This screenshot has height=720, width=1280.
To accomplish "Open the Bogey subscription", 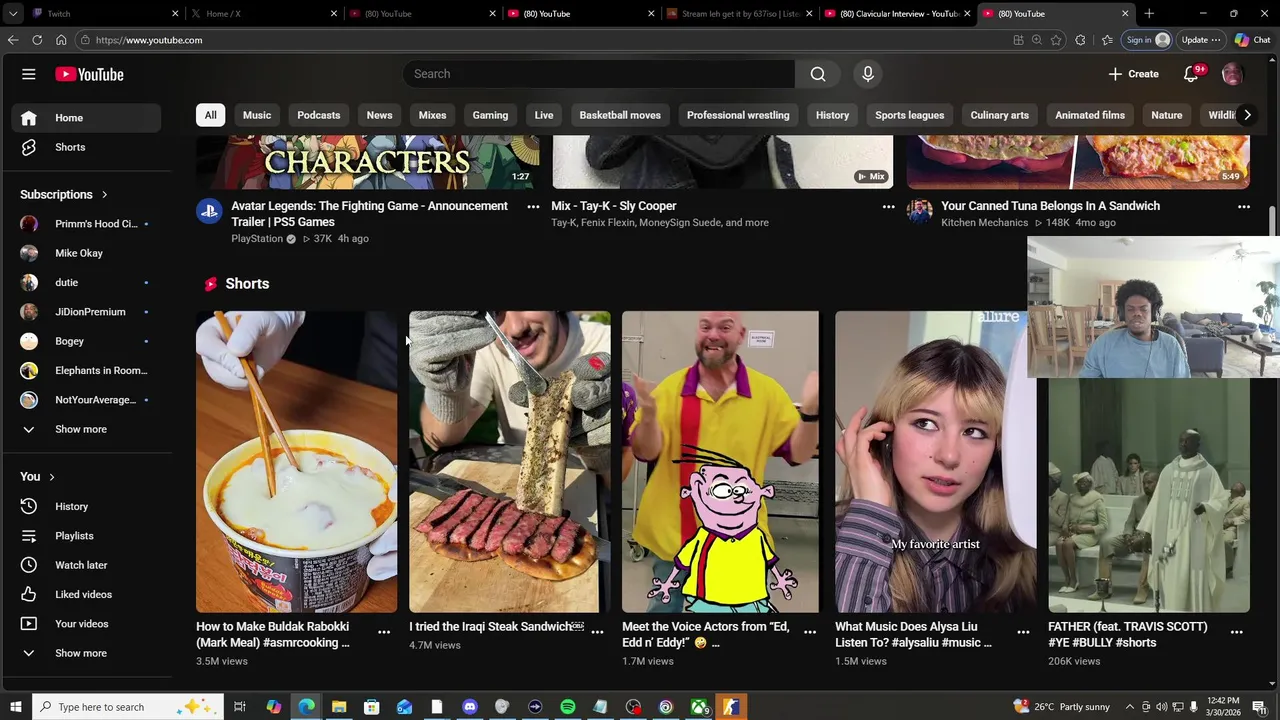I will [x=86, y=341].
